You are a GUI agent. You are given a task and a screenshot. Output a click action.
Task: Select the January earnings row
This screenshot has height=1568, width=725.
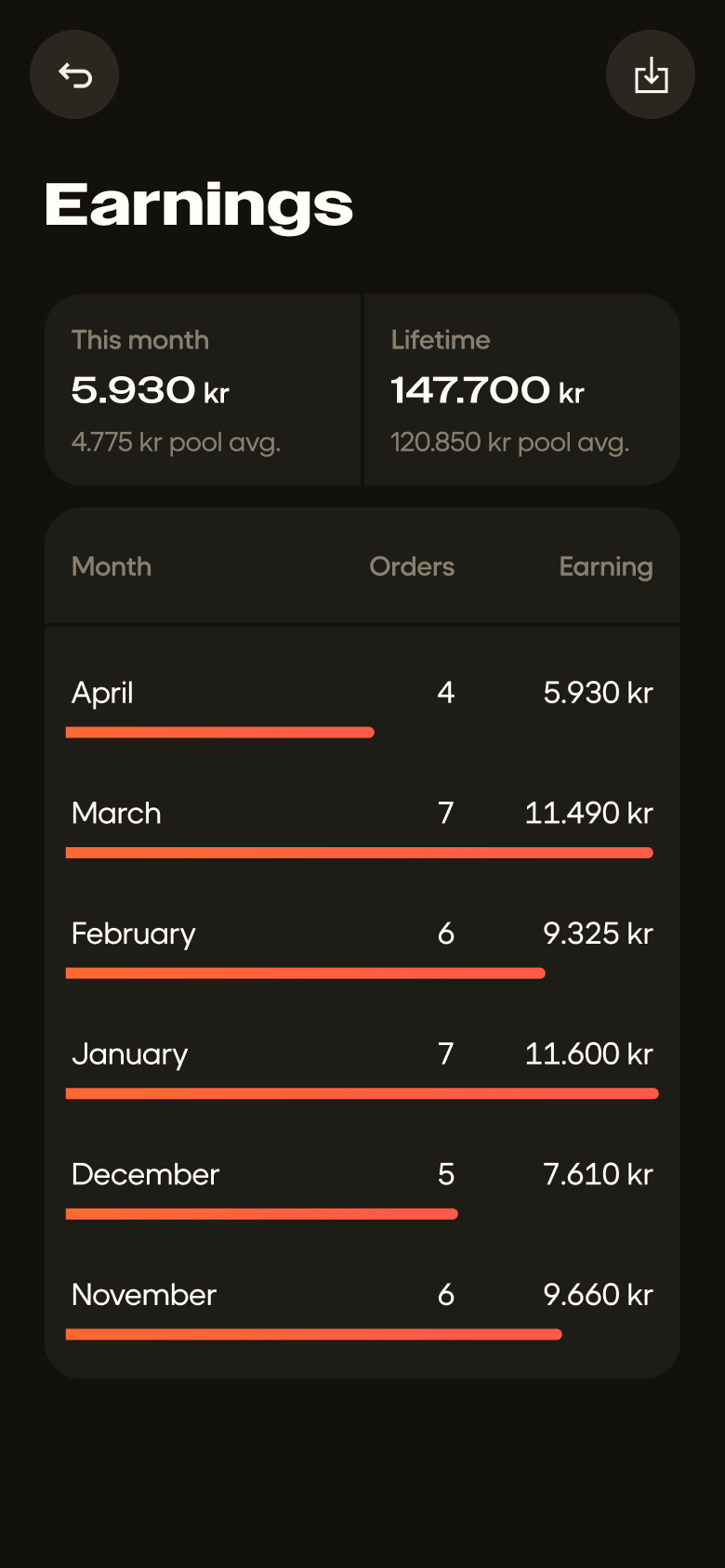coord(362,1067)
